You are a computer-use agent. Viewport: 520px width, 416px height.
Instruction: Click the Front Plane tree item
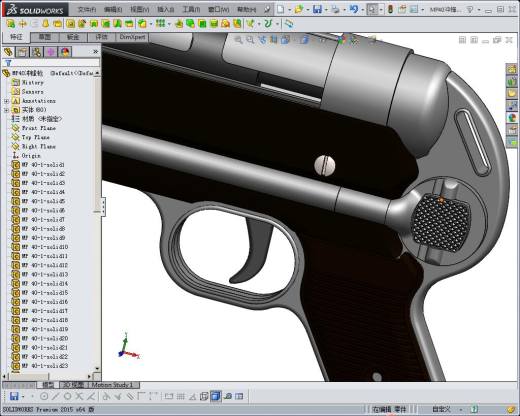(x=39, y=128)
